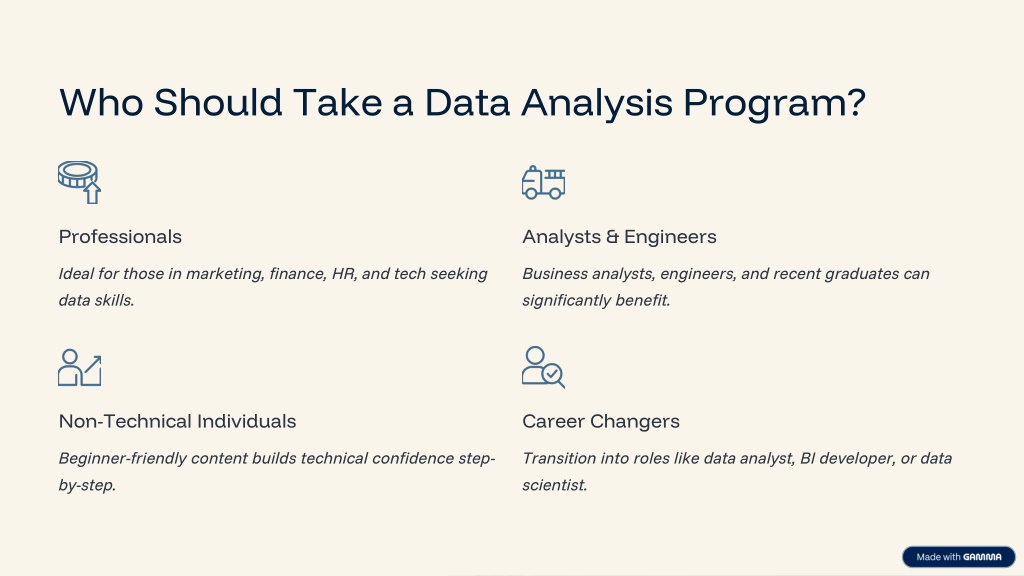
Task: Click the person with magnifier checkmark icon
Action: 543,367
